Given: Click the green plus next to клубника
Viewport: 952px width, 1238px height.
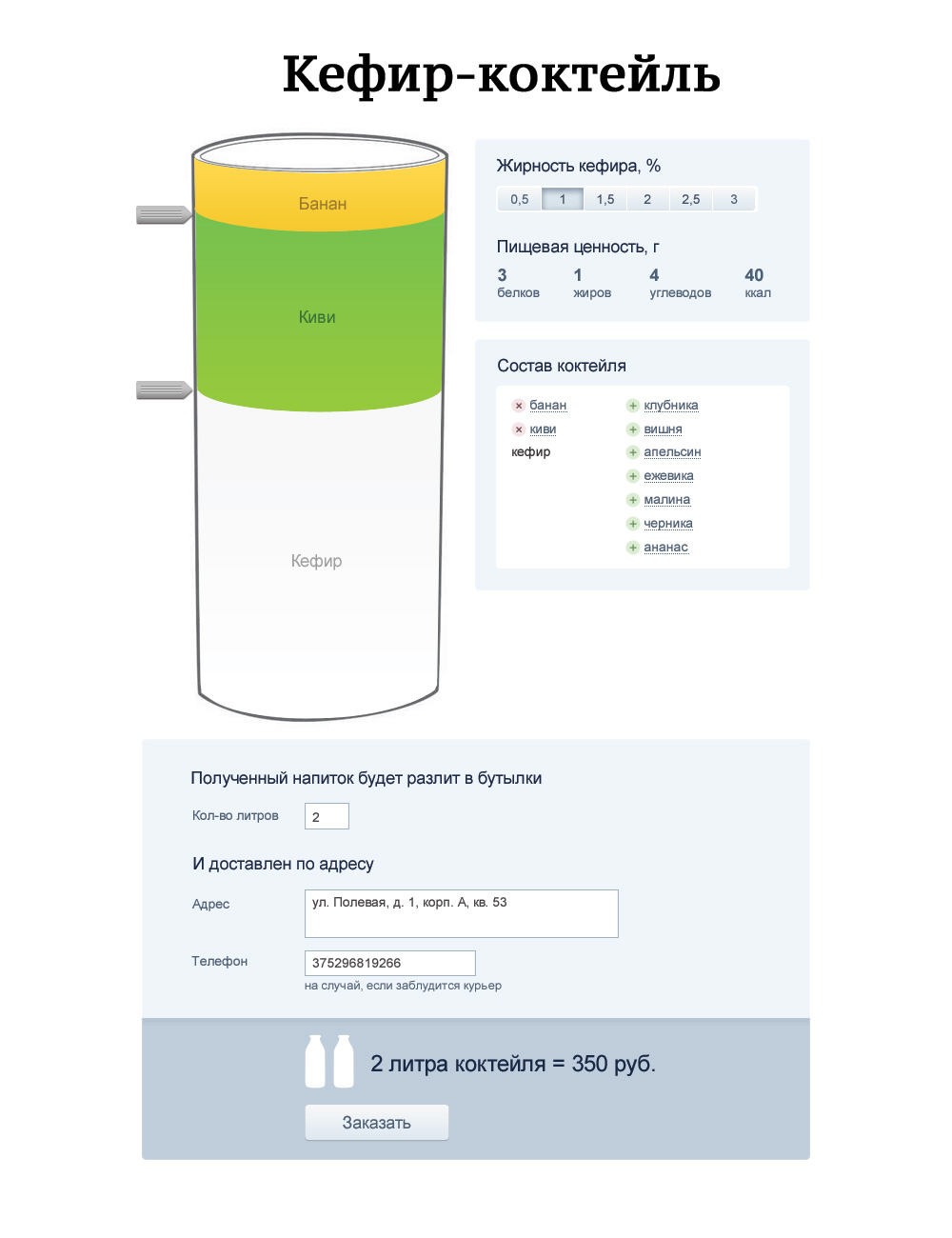Looking at the screenshot, I should (x=633, y=406).
